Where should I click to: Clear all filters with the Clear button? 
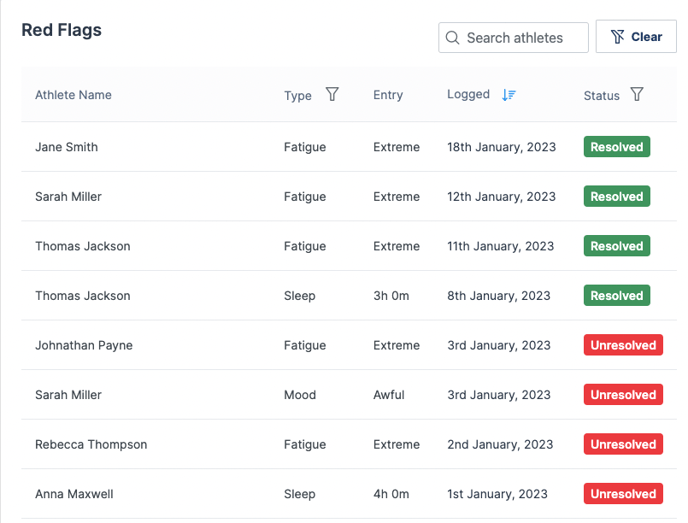click(x=636, y=36)
